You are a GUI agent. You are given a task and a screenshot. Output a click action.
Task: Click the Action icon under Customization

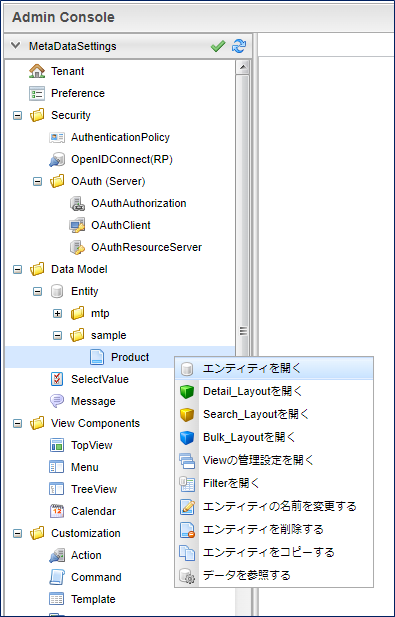pos(57,556)
